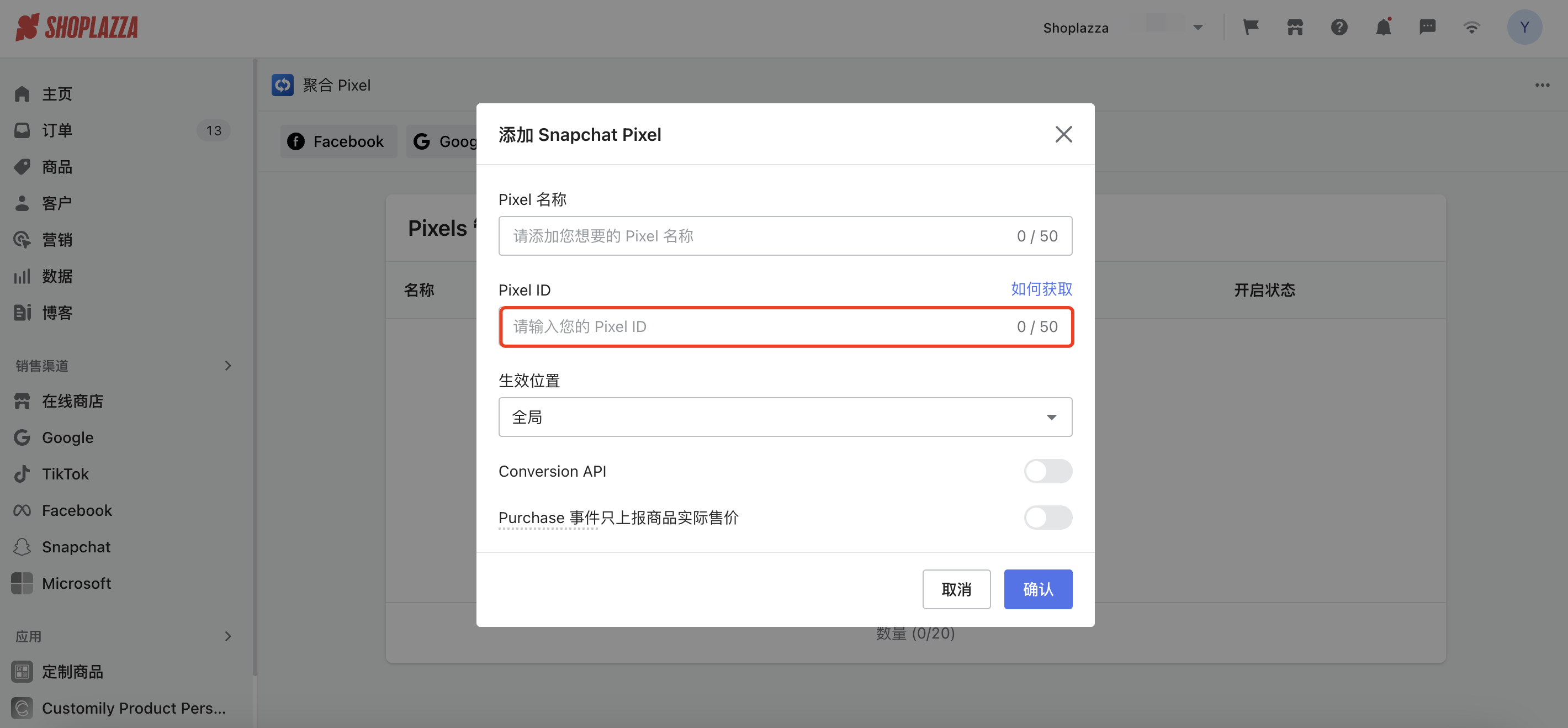
Task: Toggle Purchase 事件只上报商品实际售价 switch
Action: coord(1047,518)
